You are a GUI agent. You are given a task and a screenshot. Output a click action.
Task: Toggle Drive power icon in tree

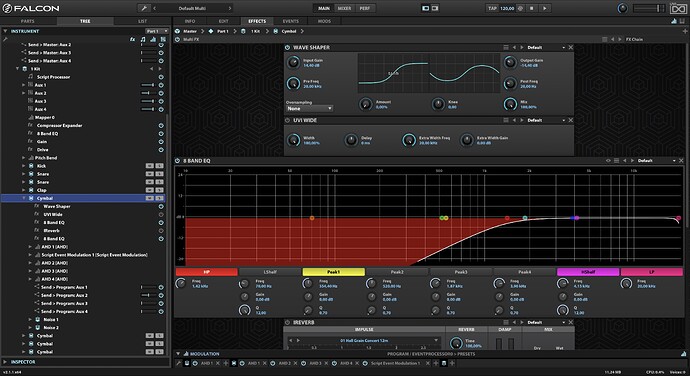[x=161, y=150]
